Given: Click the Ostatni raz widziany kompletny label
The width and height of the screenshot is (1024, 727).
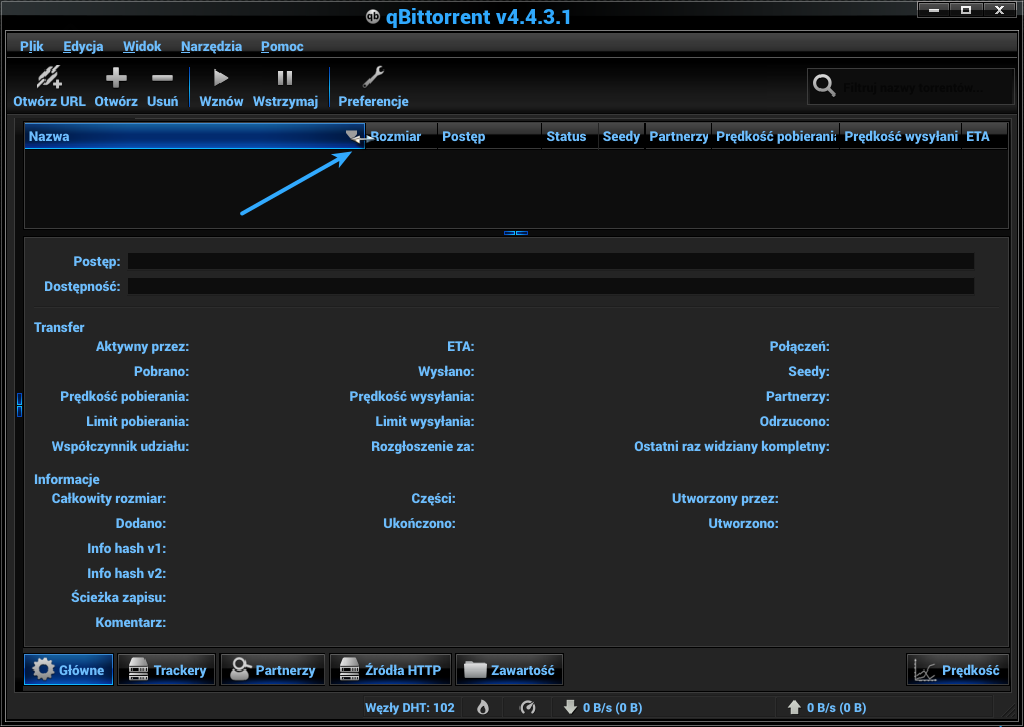Looking at the screenshot, I should pos(731,447).
